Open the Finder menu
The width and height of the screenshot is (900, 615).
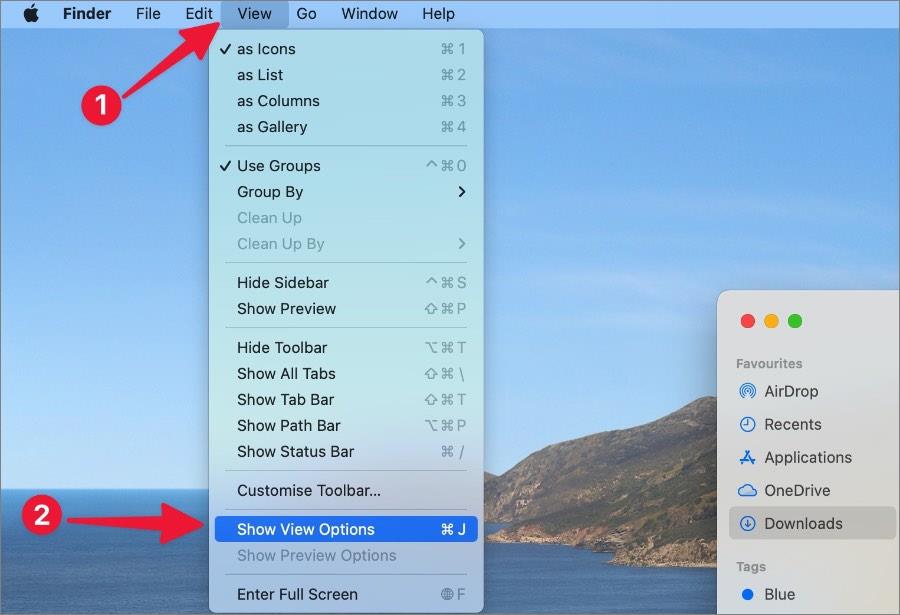click(x=87, y=13)
